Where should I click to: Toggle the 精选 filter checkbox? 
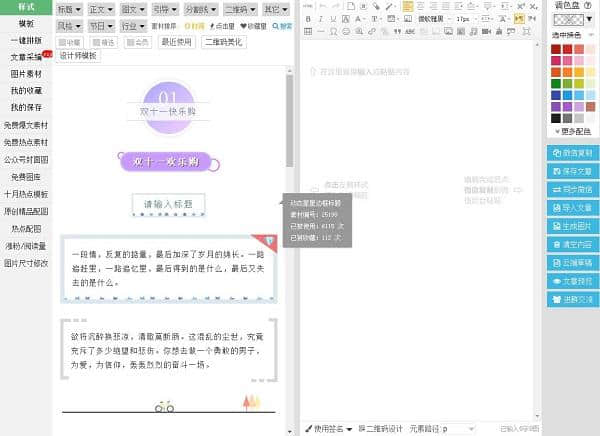click(102, 42)
